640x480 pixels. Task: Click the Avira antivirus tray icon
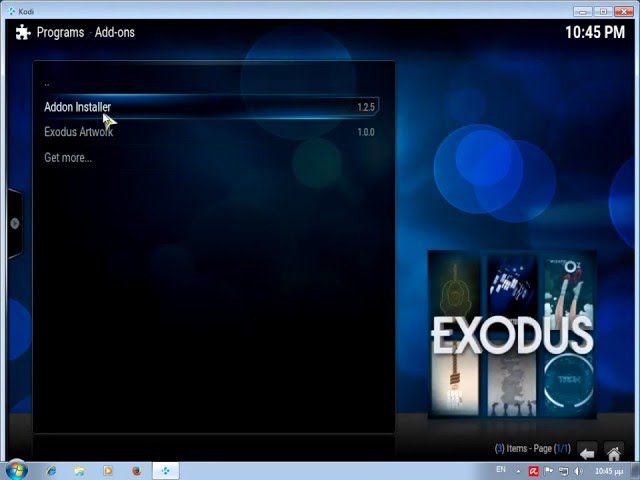point(533,471)
